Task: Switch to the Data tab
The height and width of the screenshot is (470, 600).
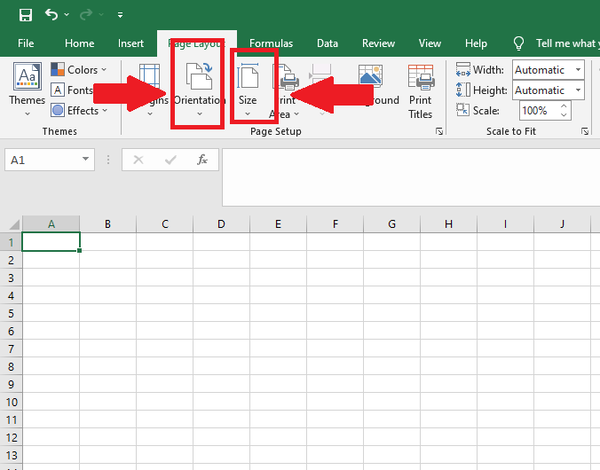Action: point(327,43)
